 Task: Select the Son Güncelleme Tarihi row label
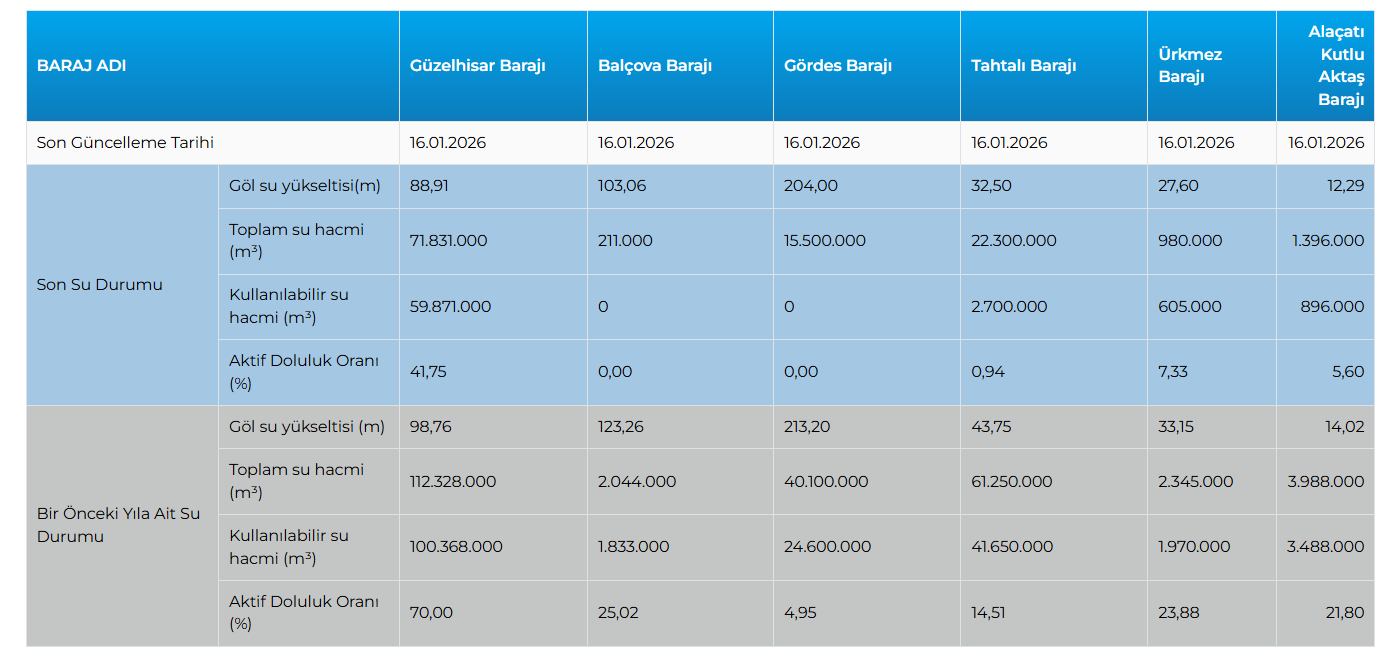[126, 143]
